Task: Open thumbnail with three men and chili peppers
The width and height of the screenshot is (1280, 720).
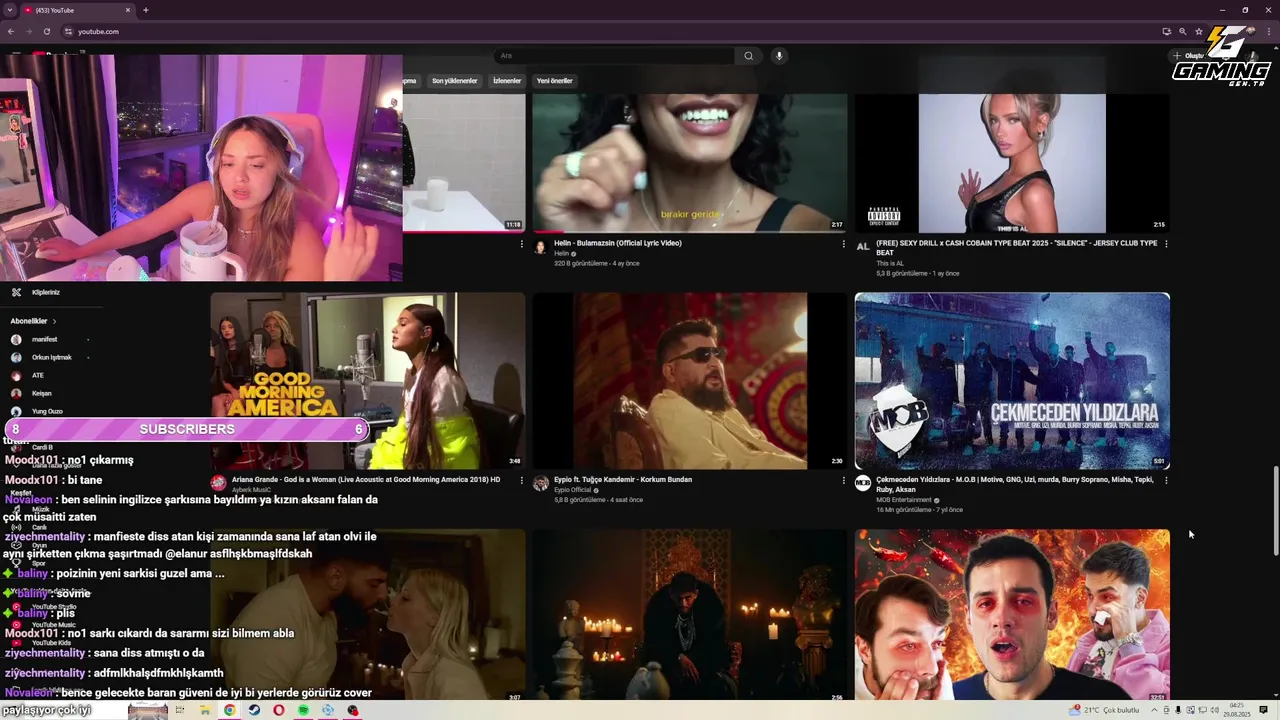Action: click(1012, 615)
